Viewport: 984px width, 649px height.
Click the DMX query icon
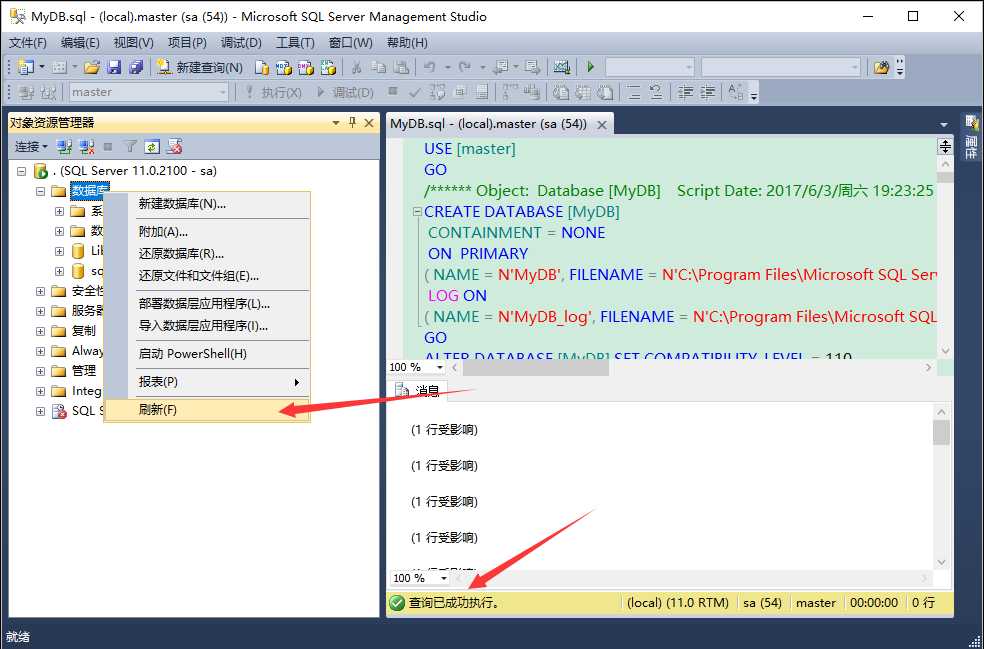[x=306, y=67]
